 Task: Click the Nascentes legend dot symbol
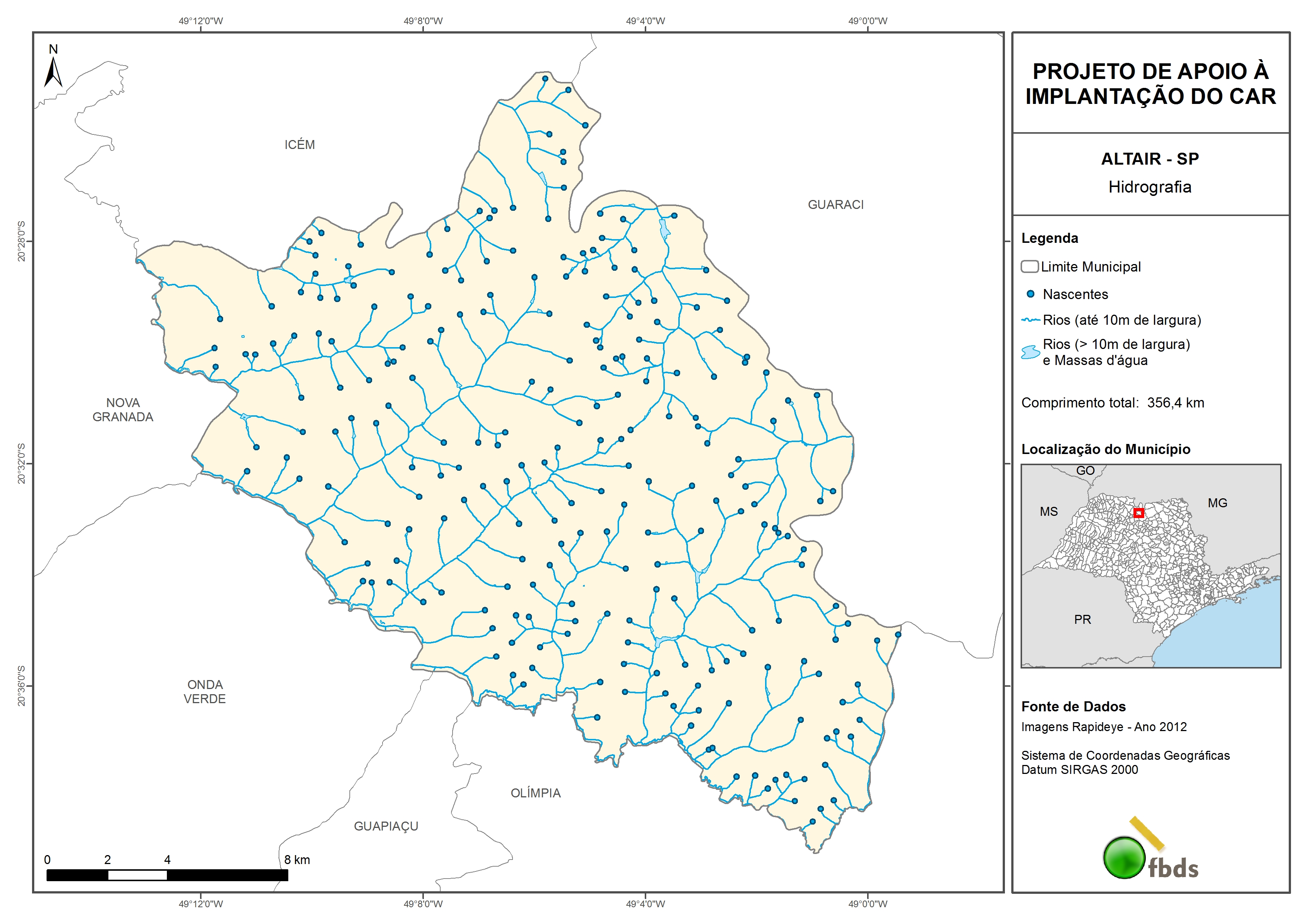(x=1030, y=294)
